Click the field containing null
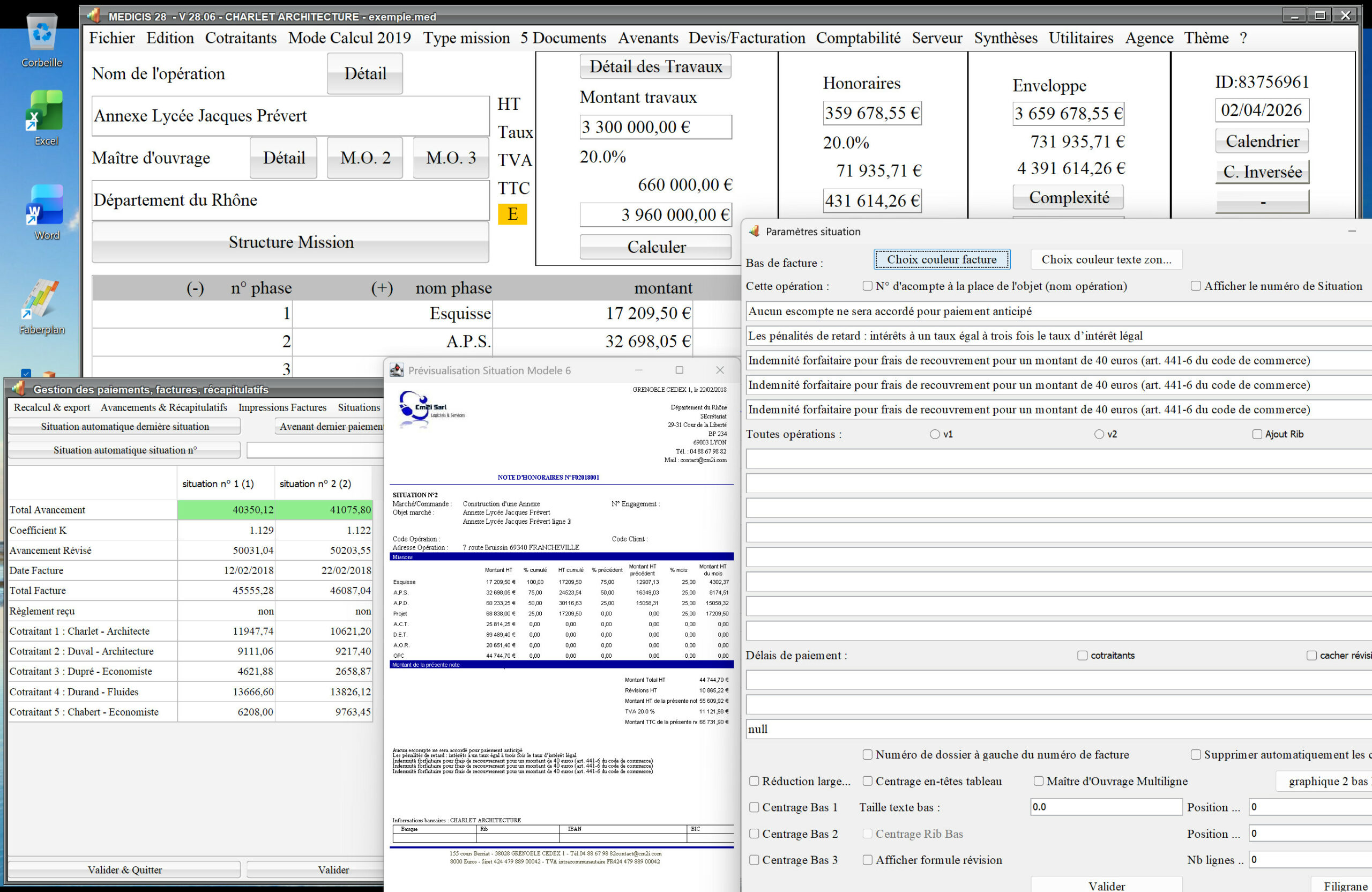This screenshot has height=892, width=1372. [x=1059, y=730]
